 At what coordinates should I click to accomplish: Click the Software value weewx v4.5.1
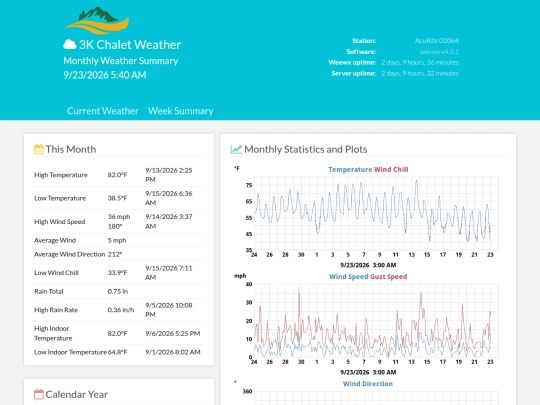click(439, 52)
